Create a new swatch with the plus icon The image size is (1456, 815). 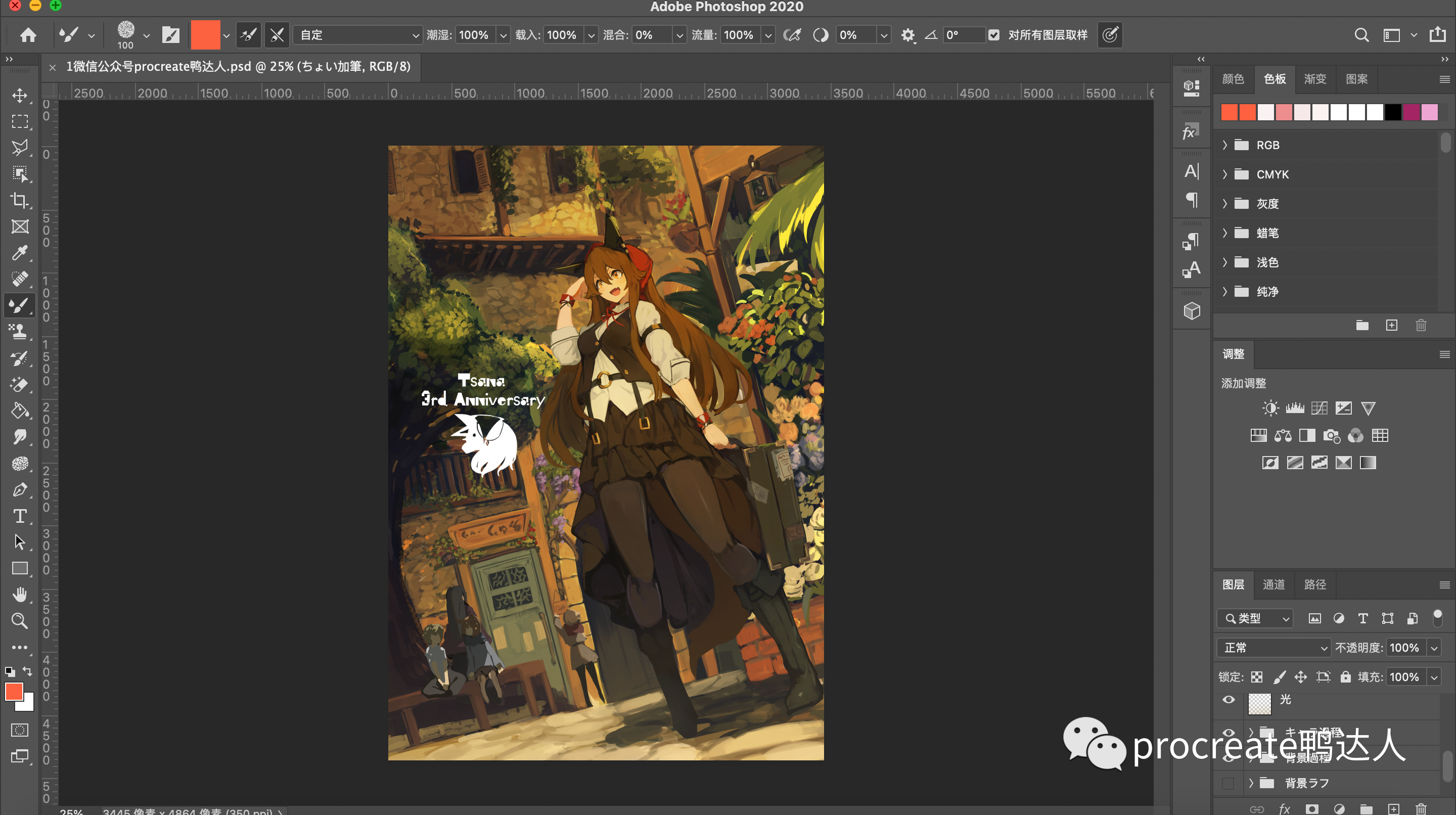point(1392,325)
